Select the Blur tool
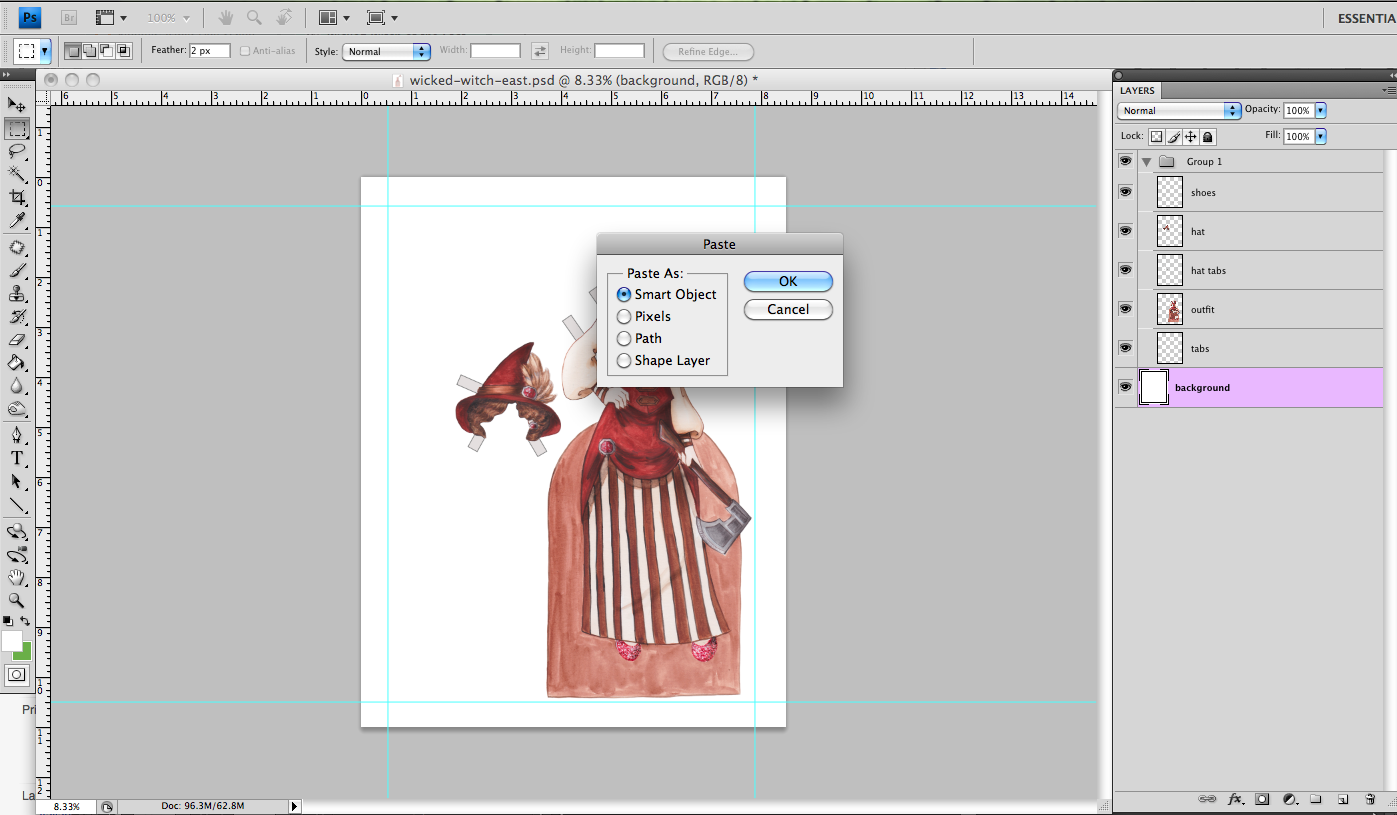Screen dimensions: 1397x815 (17, 385)
